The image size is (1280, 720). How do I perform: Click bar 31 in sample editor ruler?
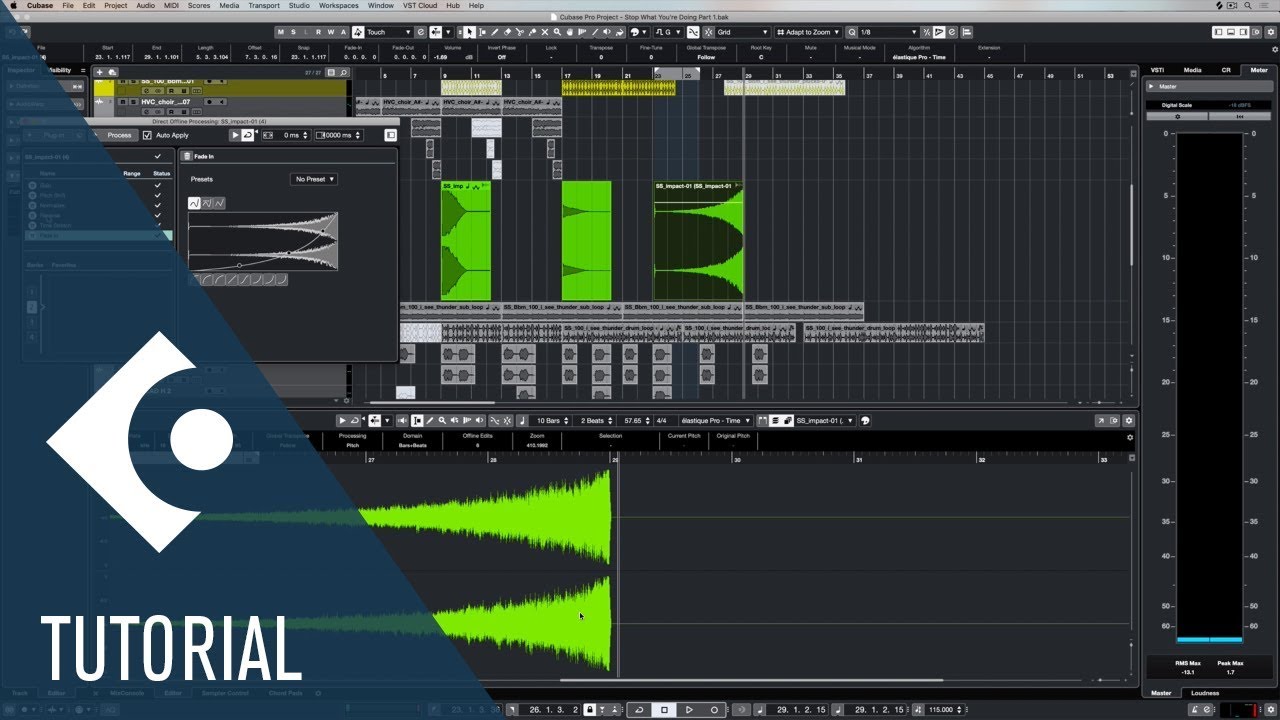(x=858, y=459)
